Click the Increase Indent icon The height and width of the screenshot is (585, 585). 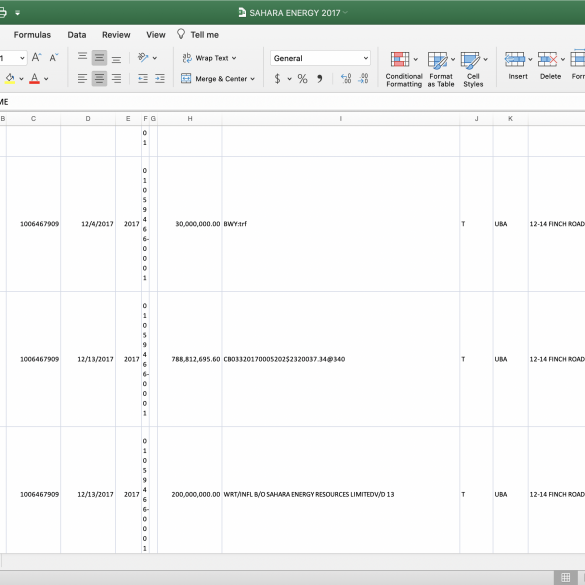click(160, 79)
